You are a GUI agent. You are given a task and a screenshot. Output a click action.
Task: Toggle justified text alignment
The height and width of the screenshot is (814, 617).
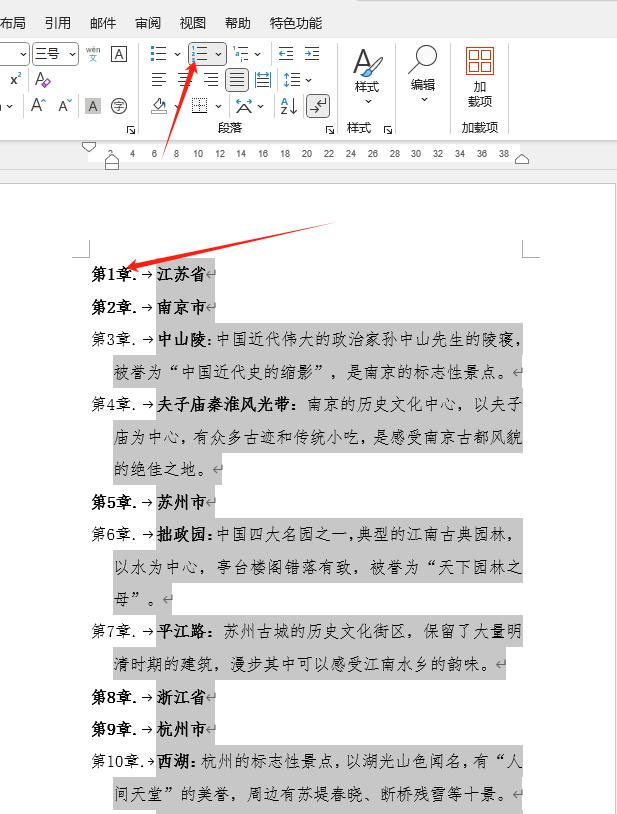coord(237,80)
